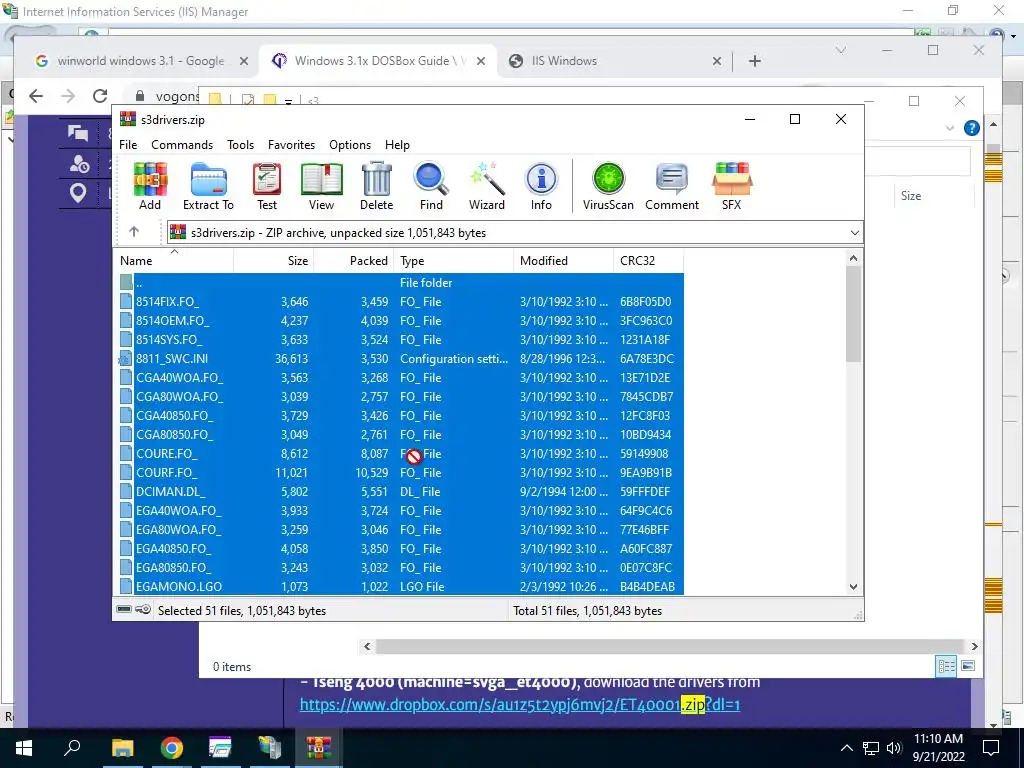Sort file list by Name column
Viewport: 1024px width, 768px height.
pyautogui.click(x=174, y=261)
